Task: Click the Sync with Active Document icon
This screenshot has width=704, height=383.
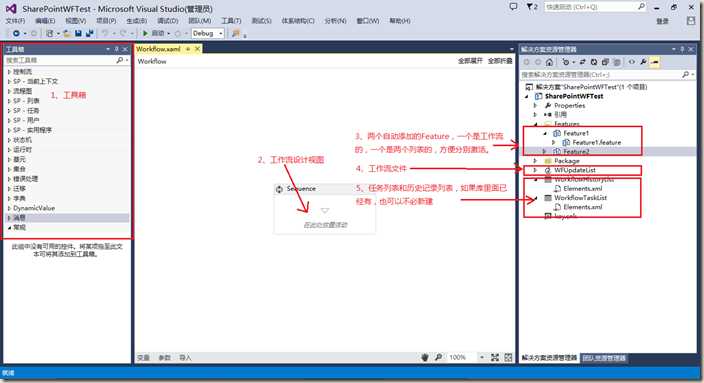Action: point(582,62)
